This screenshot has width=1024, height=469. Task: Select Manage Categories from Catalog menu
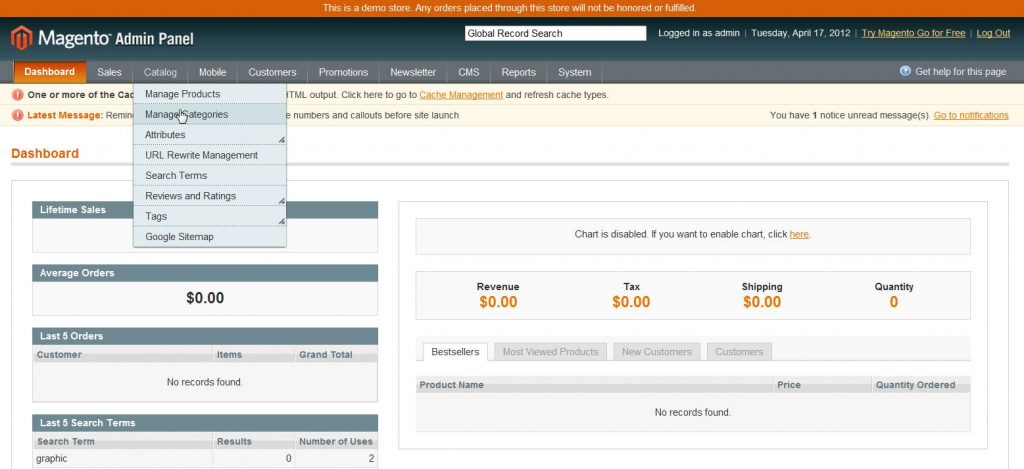point(187,115)
